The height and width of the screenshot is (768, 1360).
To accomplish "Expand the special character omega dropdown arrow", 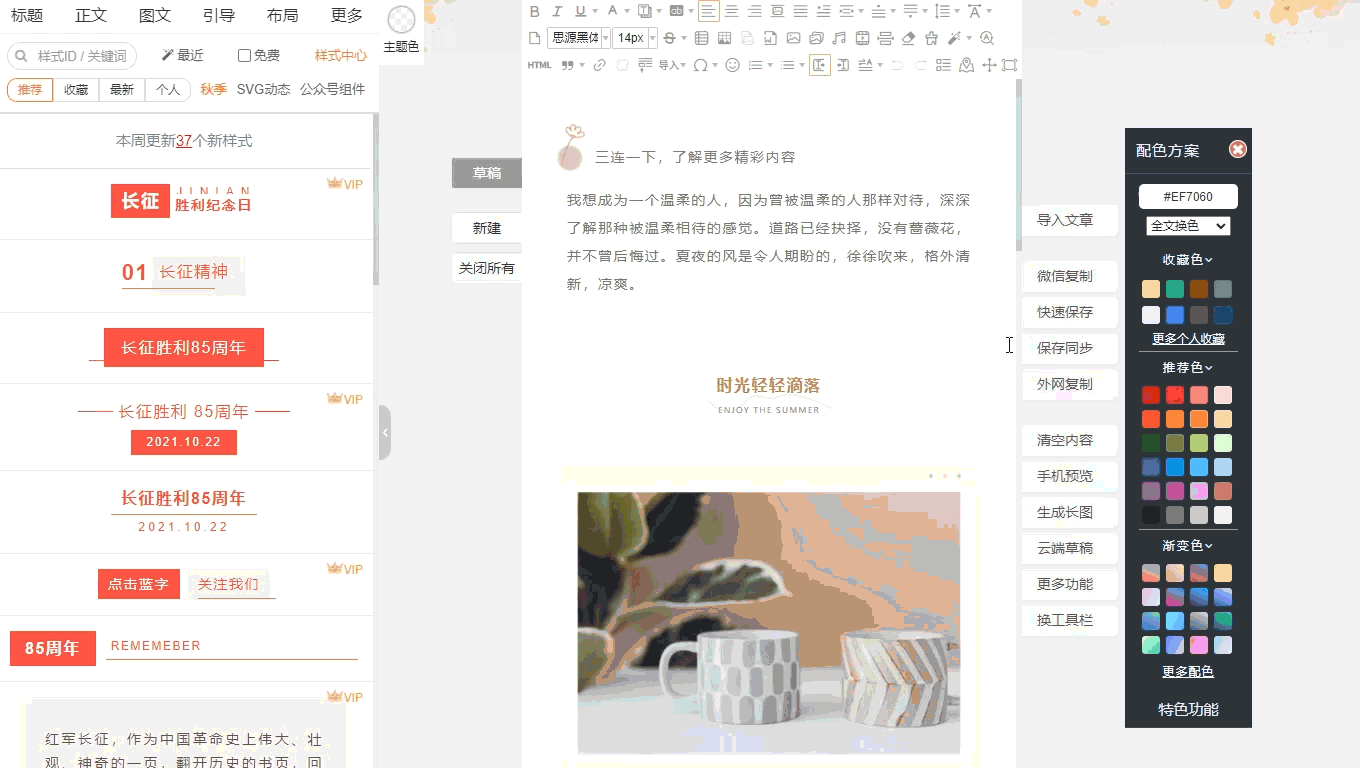I will [x=715, y=65].
